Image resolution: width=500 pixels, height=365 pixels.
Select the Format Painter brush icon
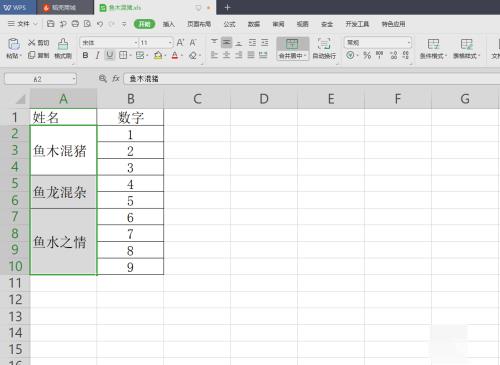point(63,44)
